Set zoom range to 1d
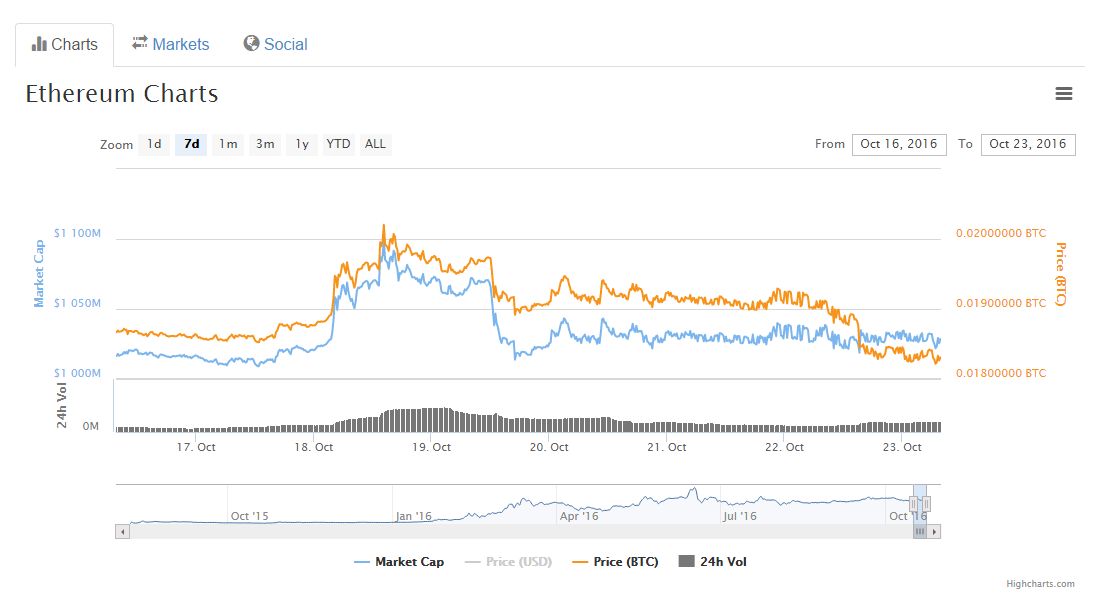The width and height of the screenshot is (1096, 598). pyautogui.click(x=154, y=144)
